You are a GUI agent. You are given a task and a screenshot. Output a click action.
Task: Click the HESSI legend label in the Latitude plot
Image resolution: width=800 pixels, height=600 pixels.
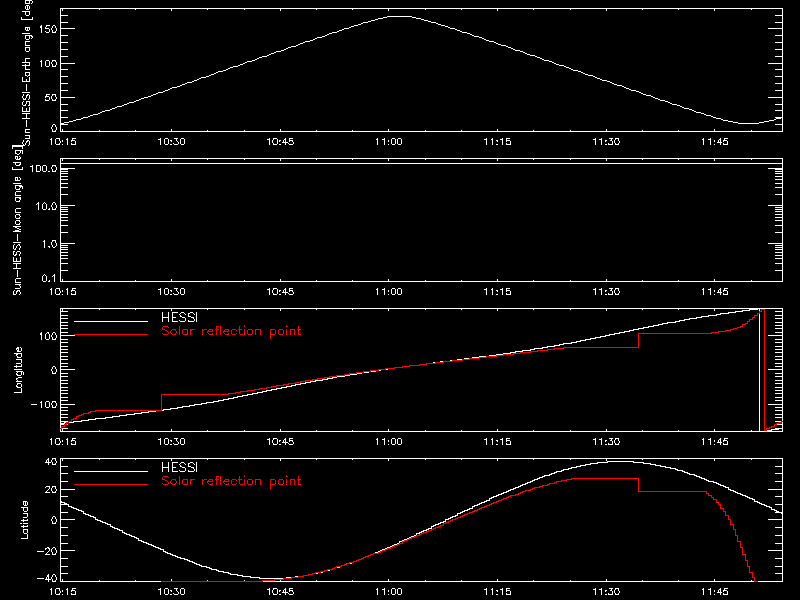(x=179, y=467)
